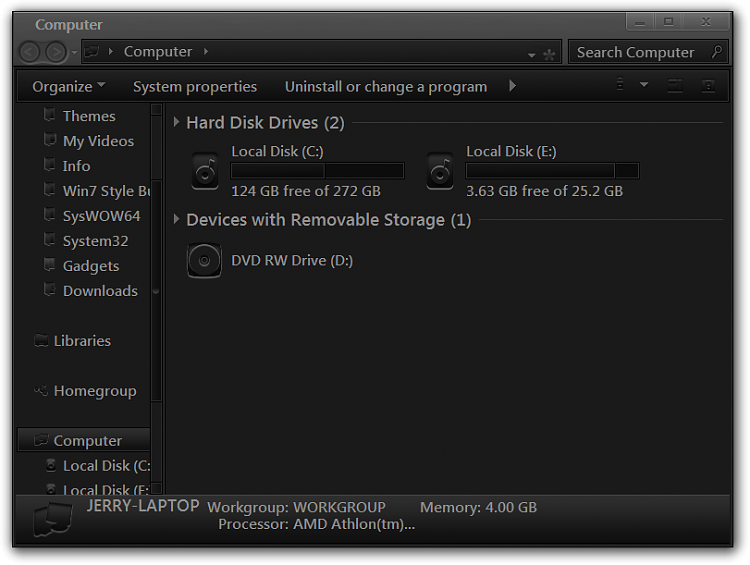Click the Forward navigation arrow
The width and height of the screenshot is (750, 565).
[x=56, y=52]
